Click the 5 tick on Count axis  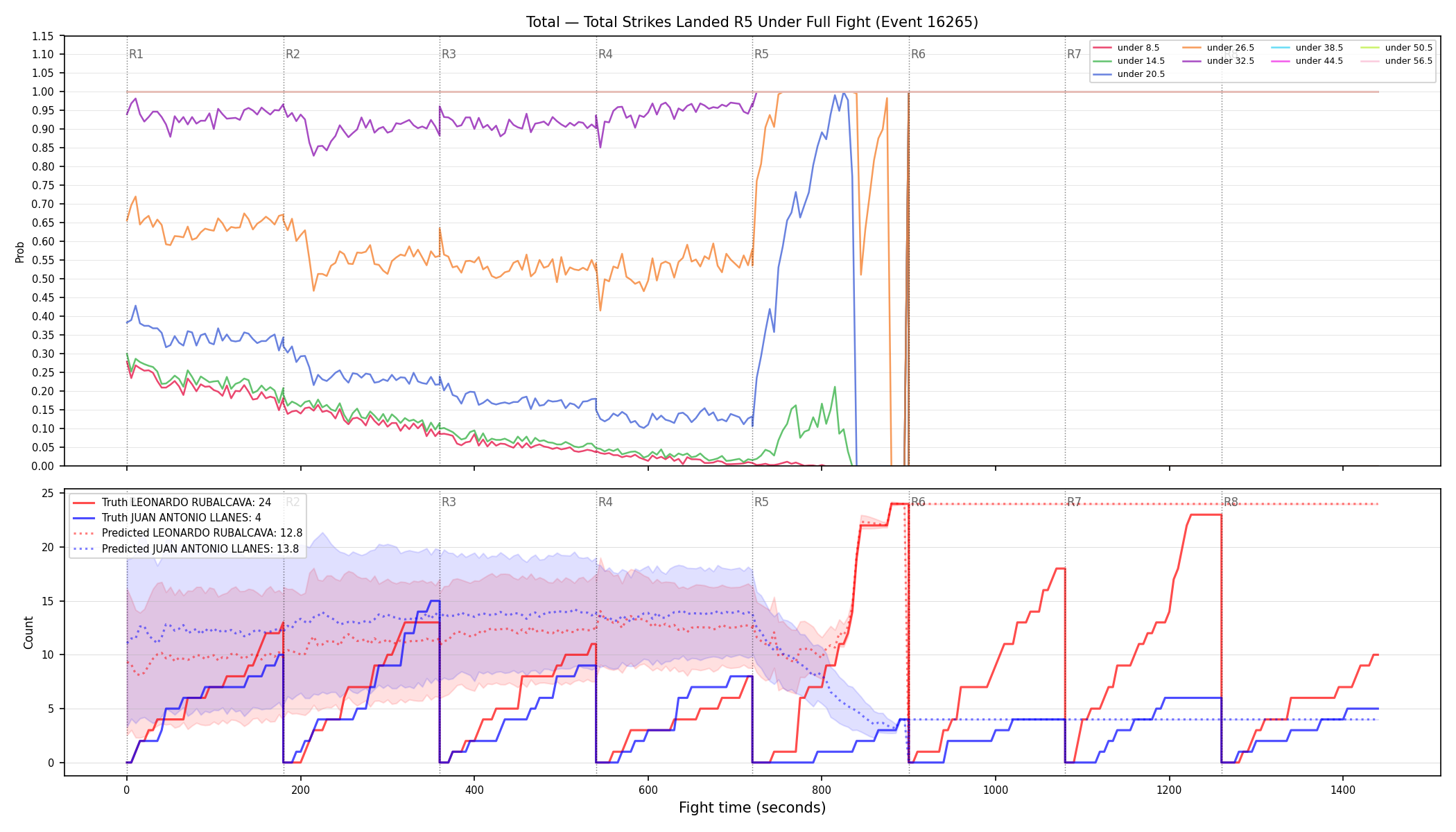(x=51, y=709)
